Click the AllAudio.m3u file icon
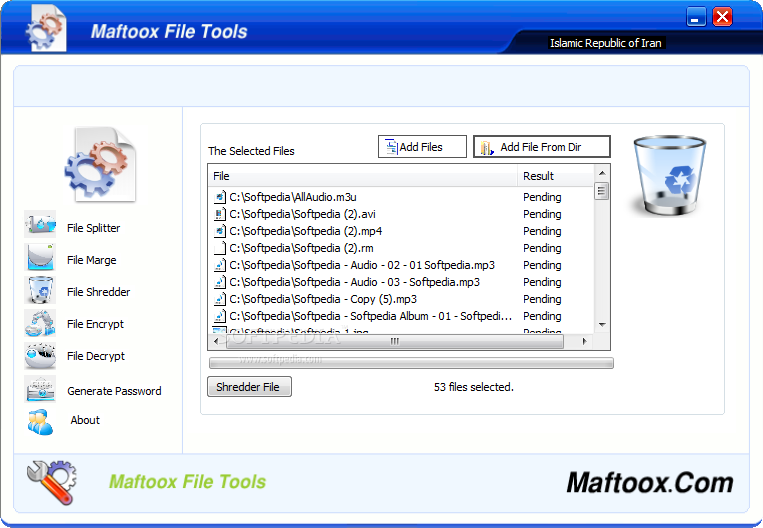 click(x=220, y=197)
